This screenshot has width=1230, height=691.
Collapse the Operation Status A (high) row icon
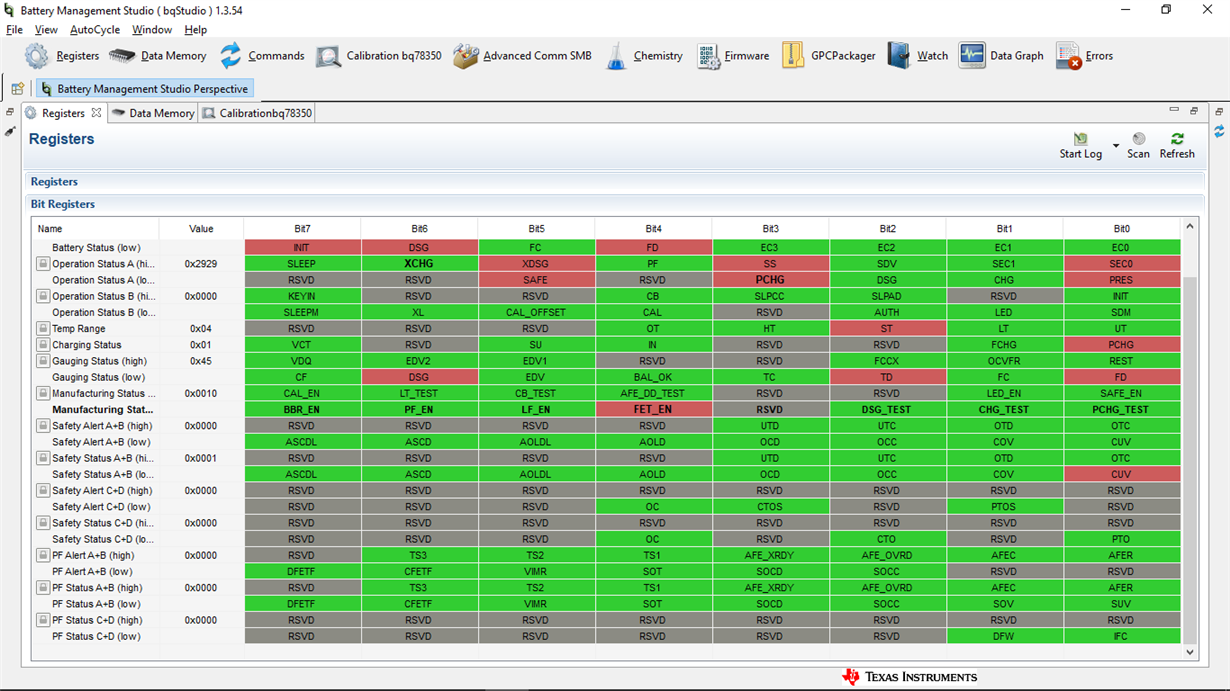(43, 264)
